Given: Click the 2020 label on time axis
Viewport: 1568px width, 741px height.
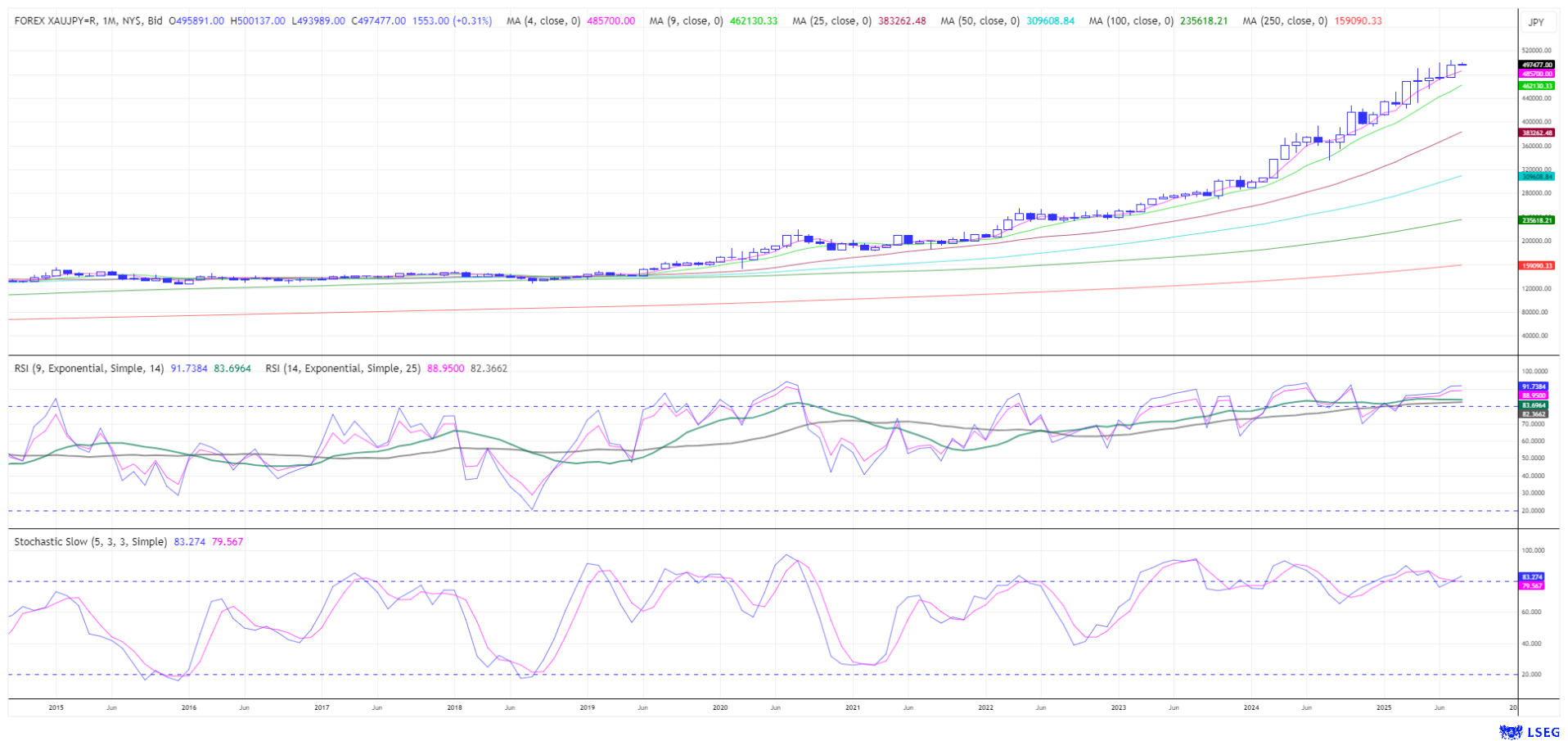Looking at the screenshot, I should [719, 707].
